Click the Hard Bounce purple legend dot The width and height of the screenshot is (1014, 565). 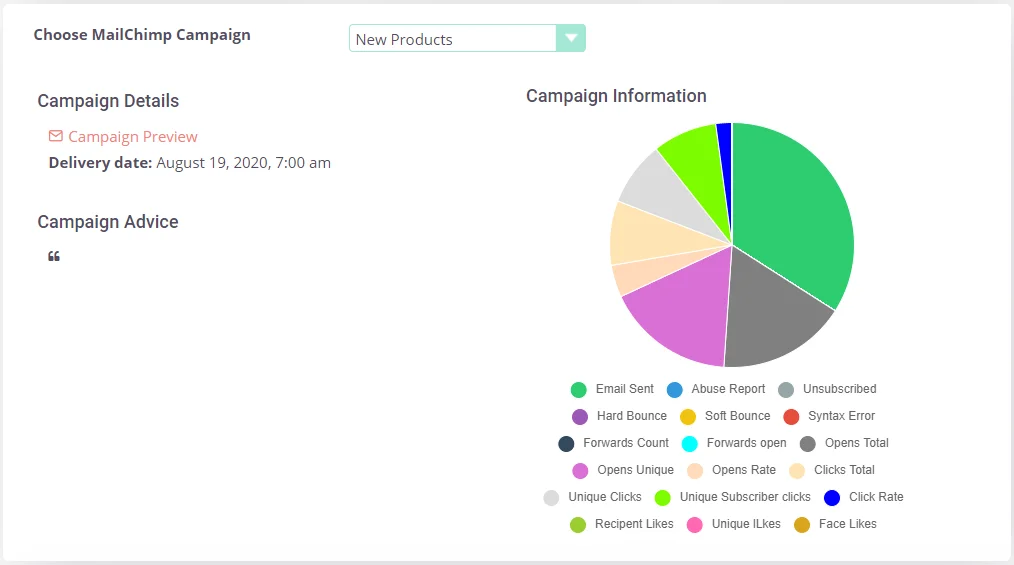tap(580, 417)
